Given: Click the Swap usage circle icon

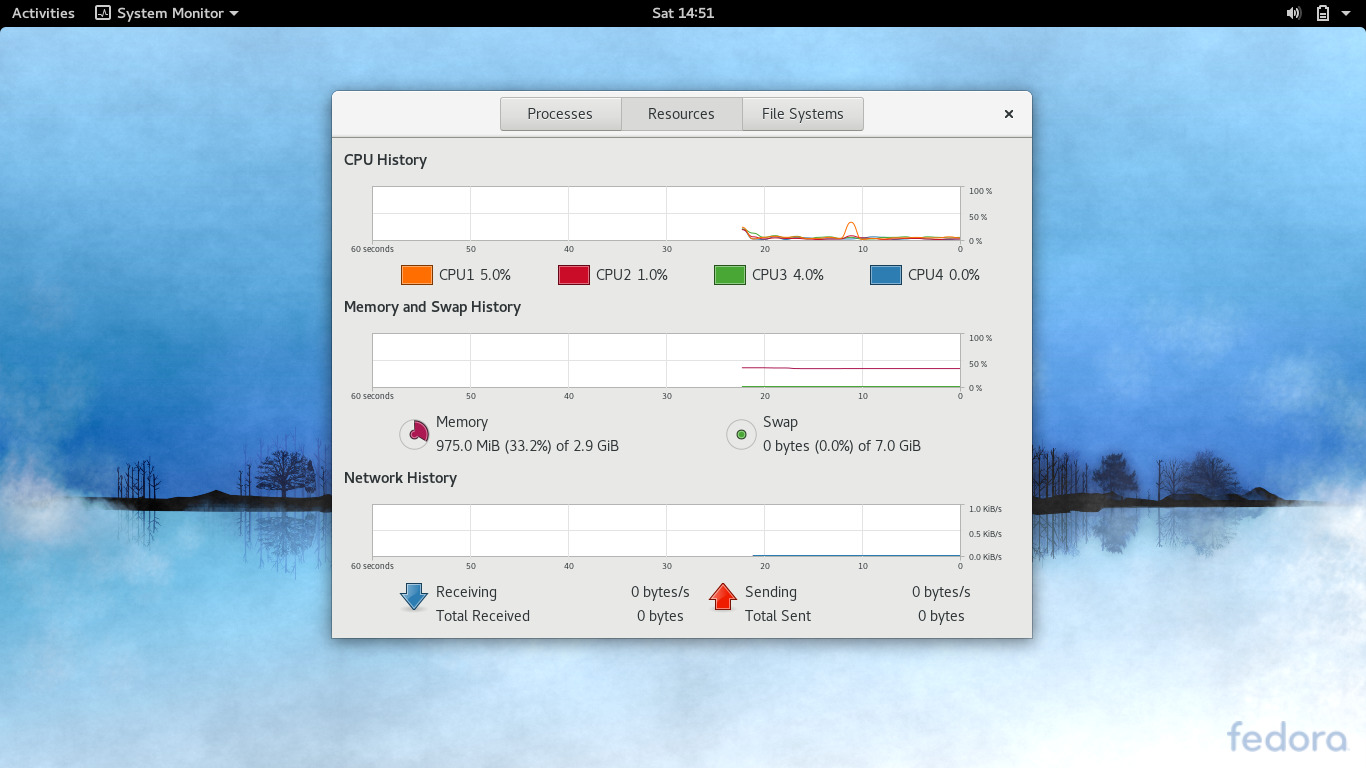Looking at the screenshot, I should pos(740,434).
